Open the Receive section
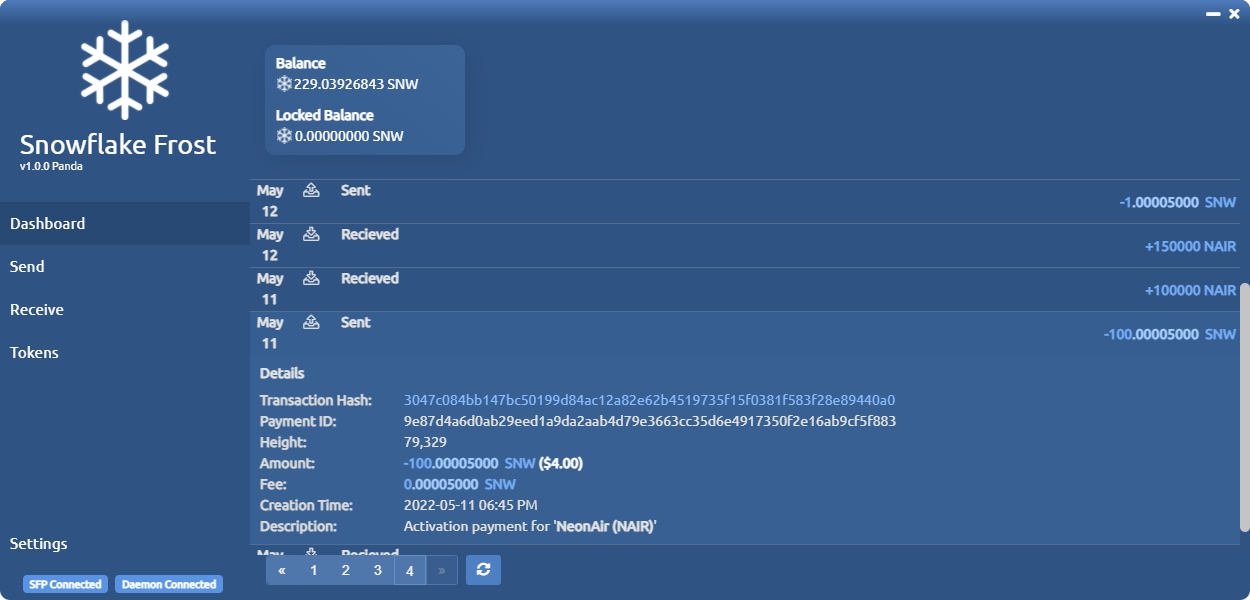The width and height of the screenshot is (1250, 600). point(125,310)
